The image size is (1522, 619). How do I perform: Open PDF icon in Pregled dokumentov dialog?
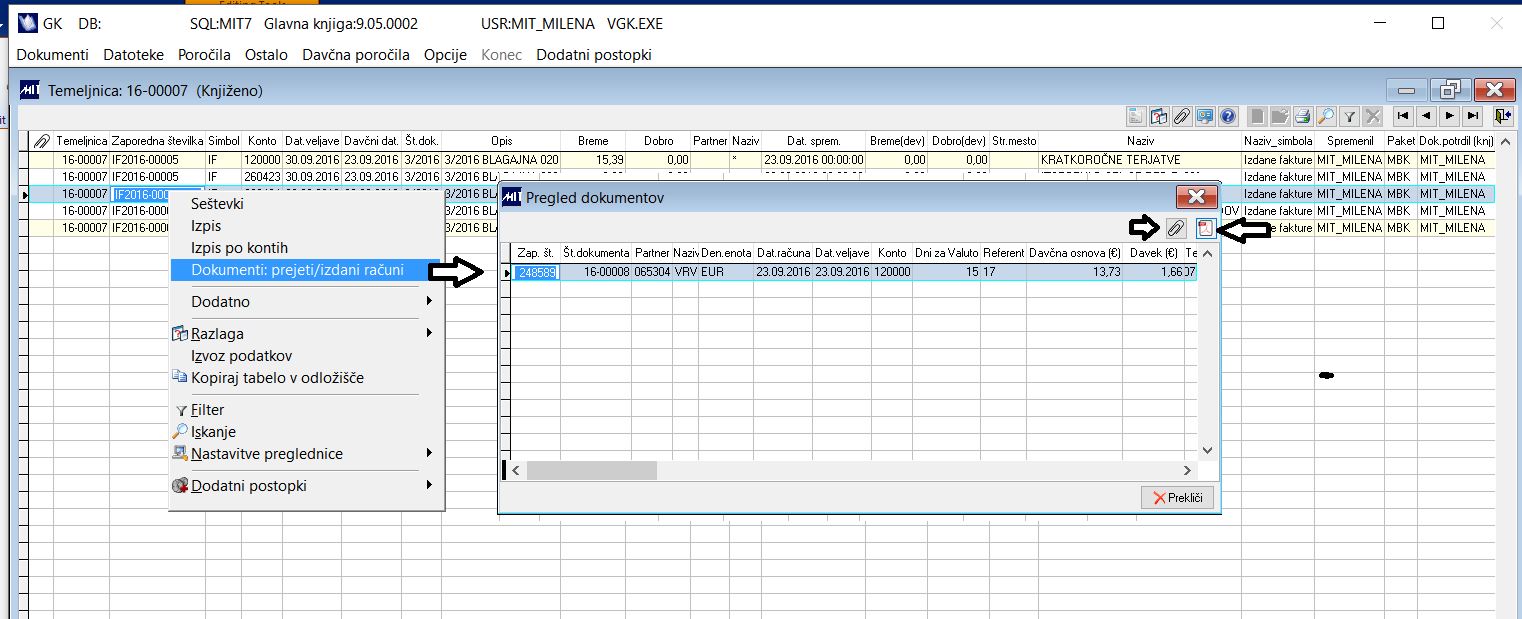tap(1205, 229)
